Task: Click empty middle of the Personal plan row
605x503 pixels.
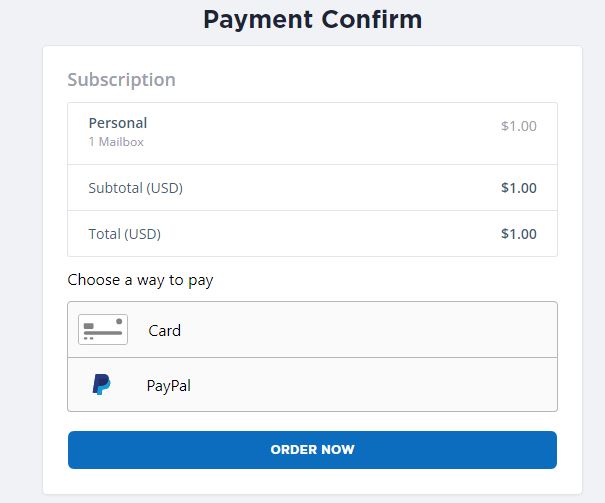Action: coord(320,132)
